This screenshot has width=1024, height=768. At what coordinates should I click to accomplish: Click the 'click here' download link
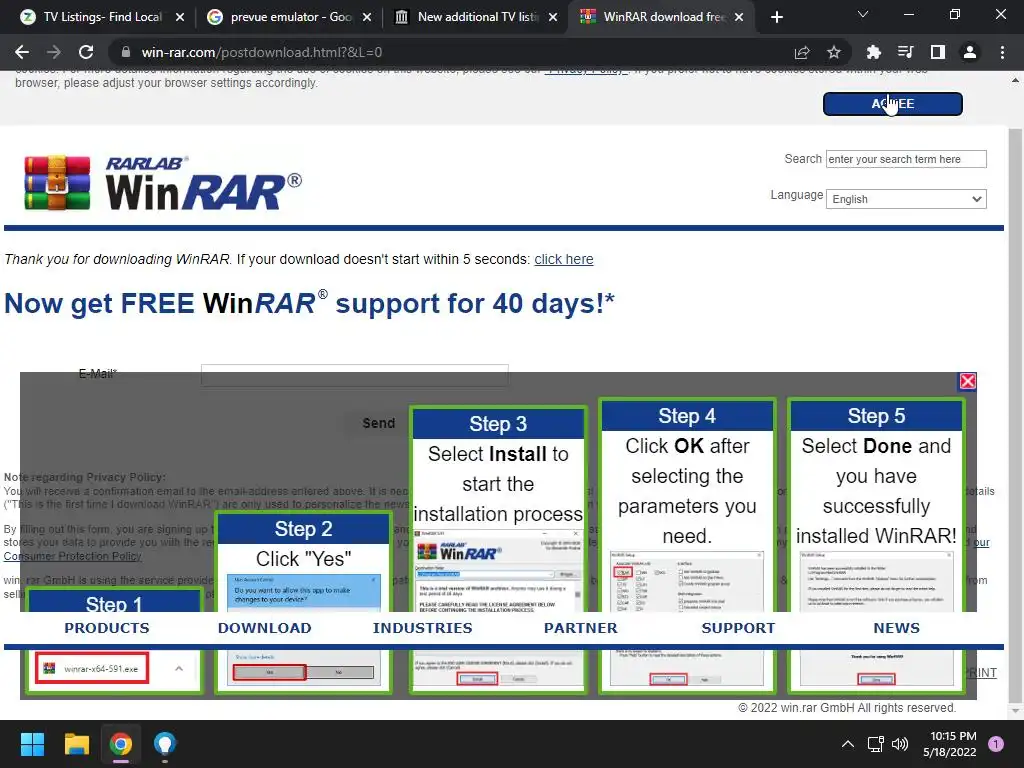click(564, 259)
